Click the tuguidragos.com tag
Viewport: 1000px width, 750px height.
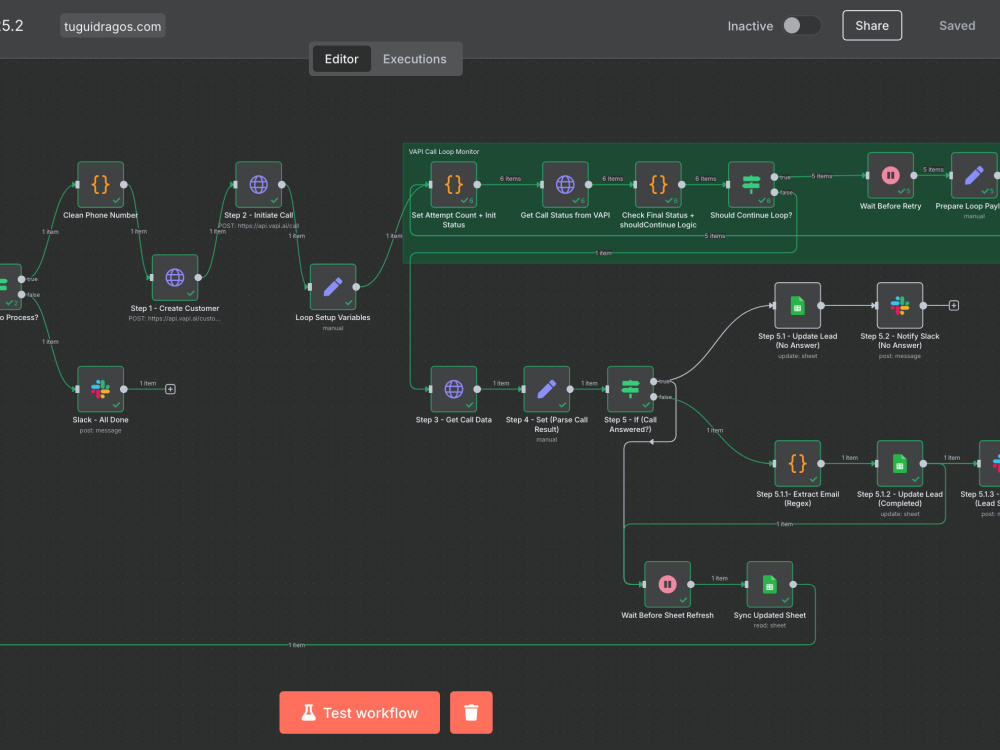coord(113,26)
